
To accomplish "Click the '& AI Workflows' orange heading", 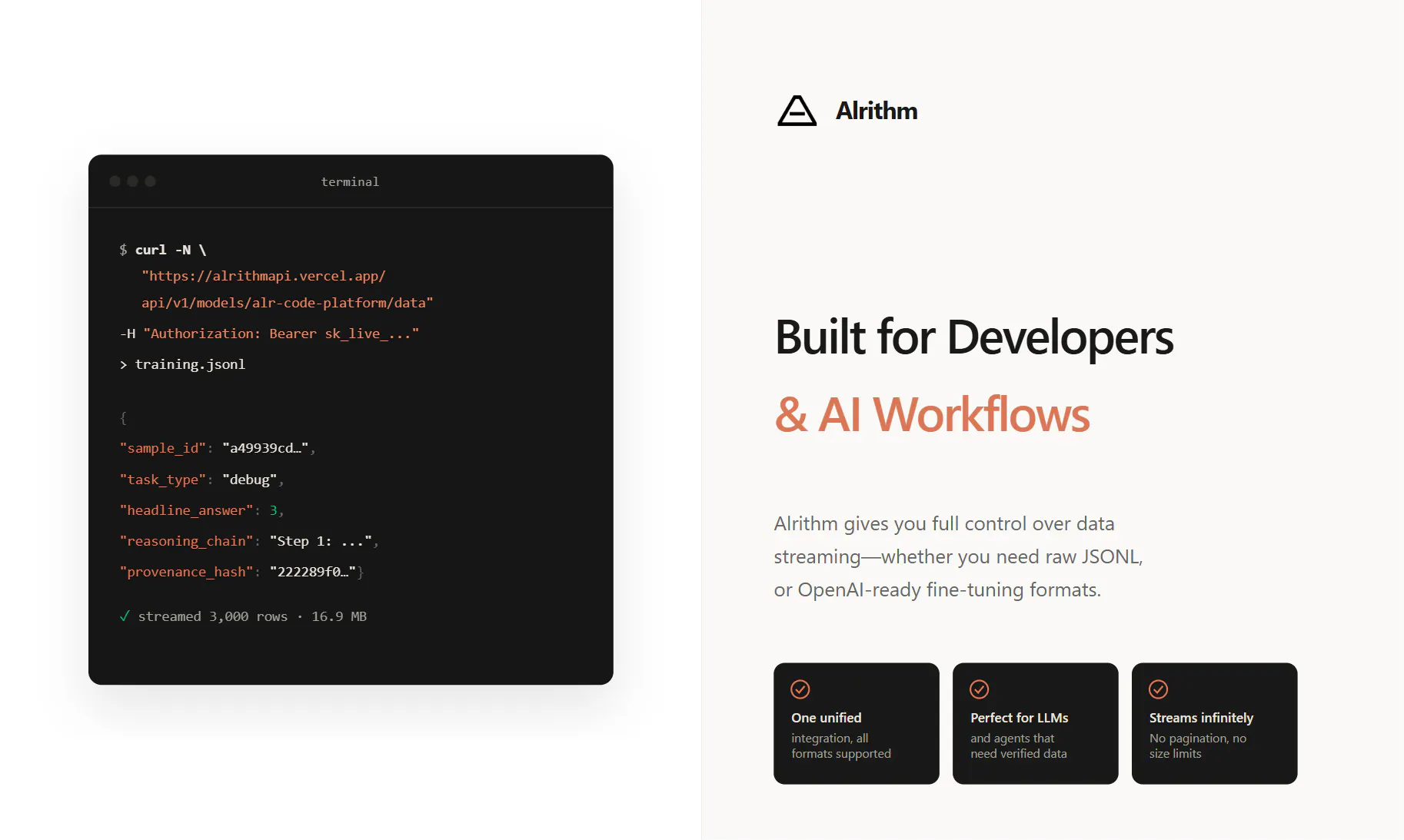I will pyautogui.click(x=932, y=415).
